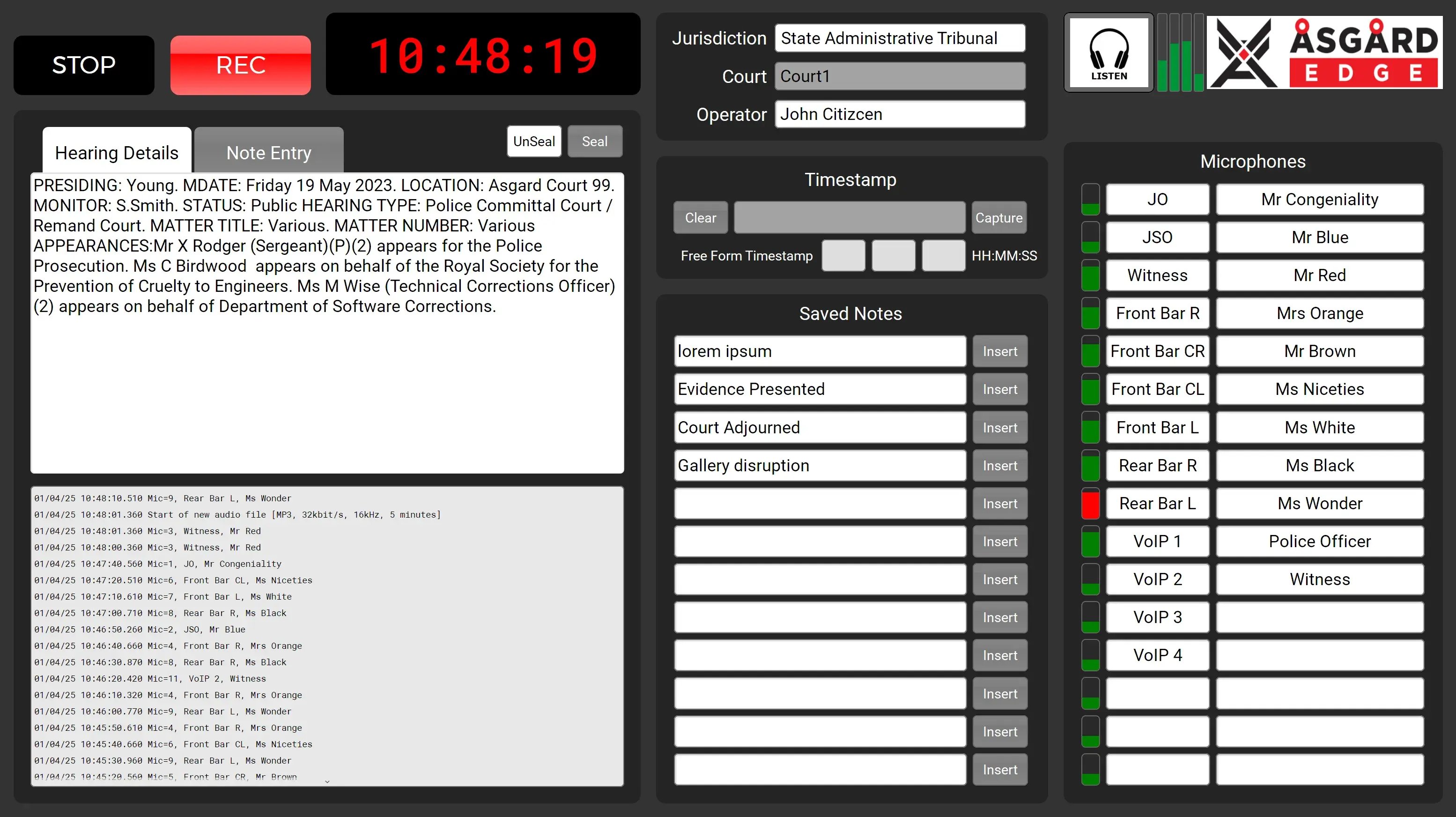The width and height of the screenshot is (1456, 817).
Task: Clear the timestamp field
Action: pyautogui.click(x=700, y=217)
